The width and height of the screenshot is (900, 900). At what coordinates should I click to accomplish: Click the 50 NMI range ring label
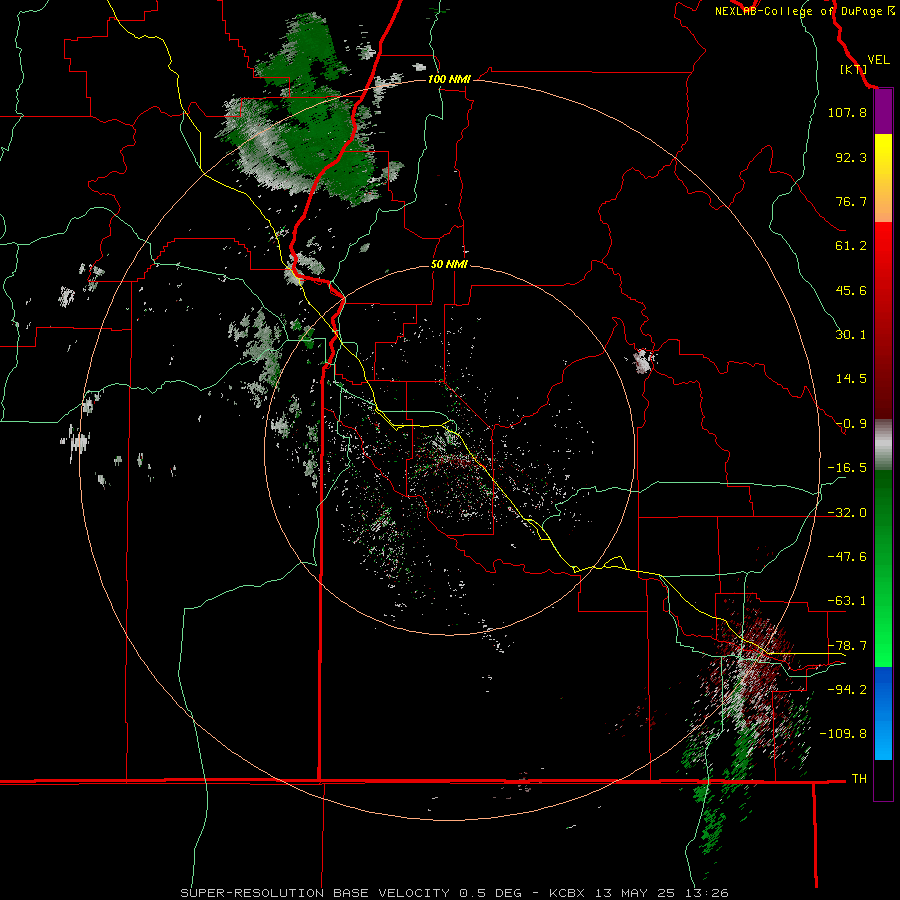[x=449, y=264]
